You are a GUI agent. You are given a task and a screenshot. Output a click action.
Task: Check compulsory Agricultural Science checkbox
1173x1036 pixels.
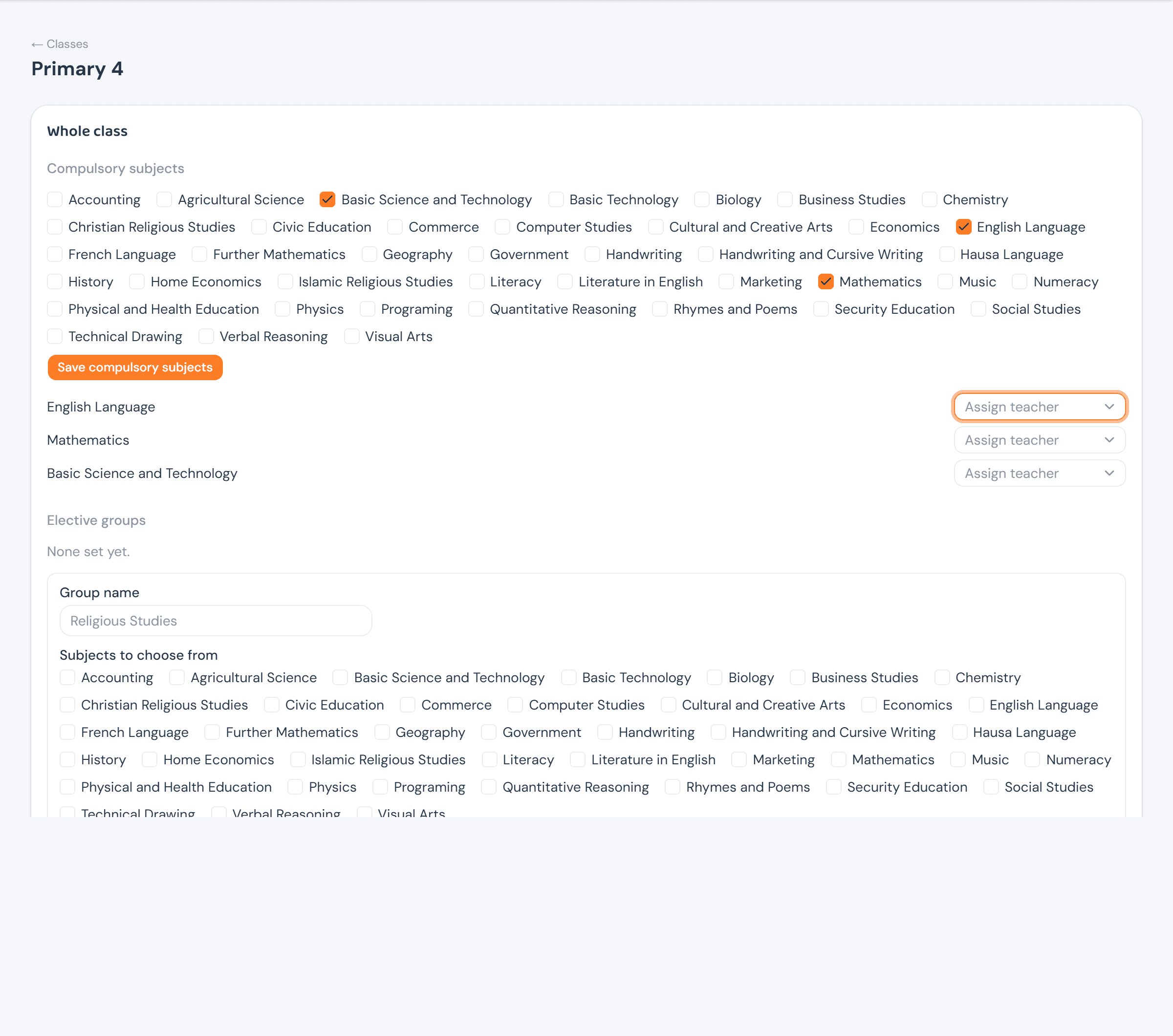tap(165, 200)
